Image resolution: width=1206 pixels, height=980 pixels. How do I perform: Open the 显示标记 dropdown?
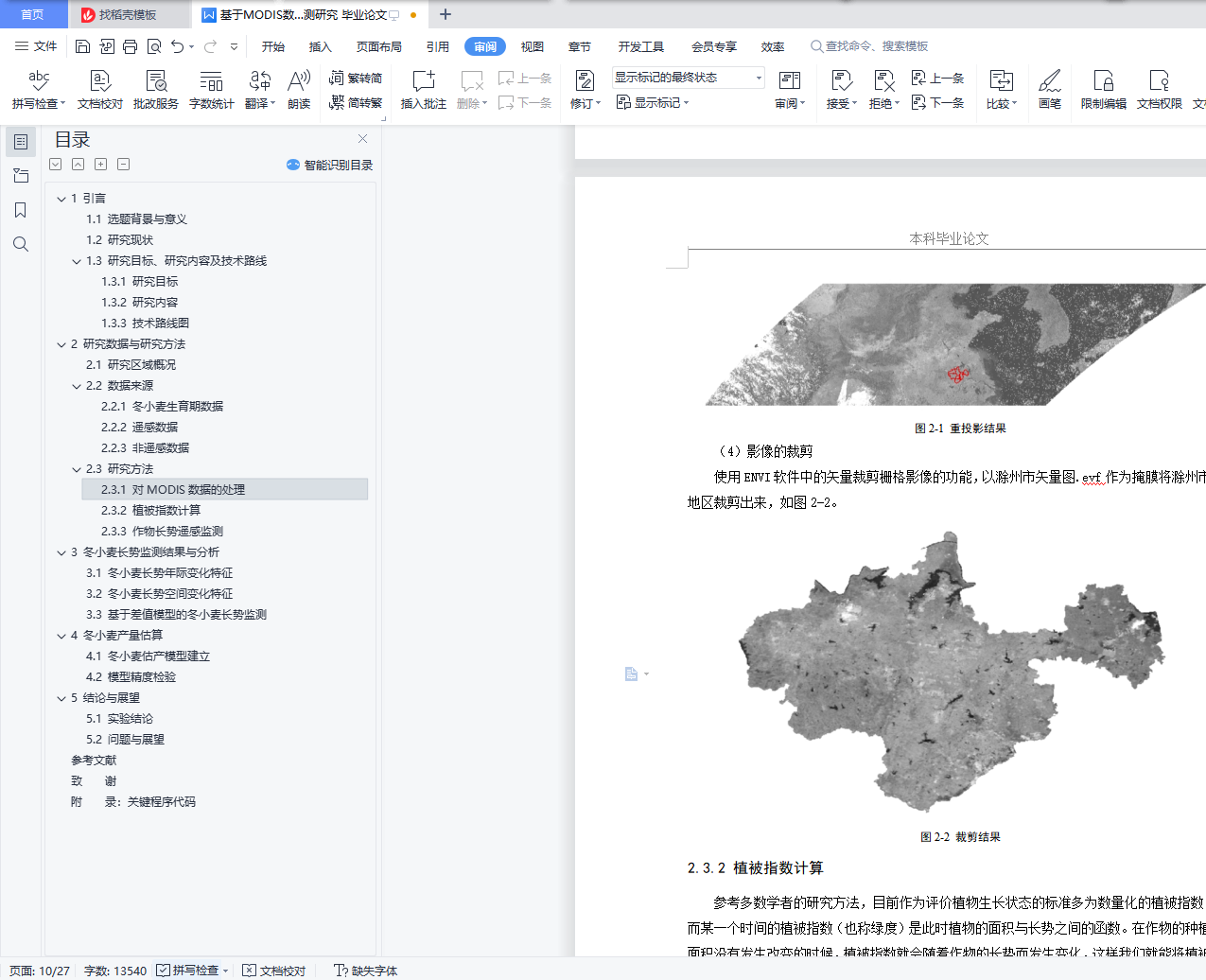pyautogui.click(x=653, y=102)
